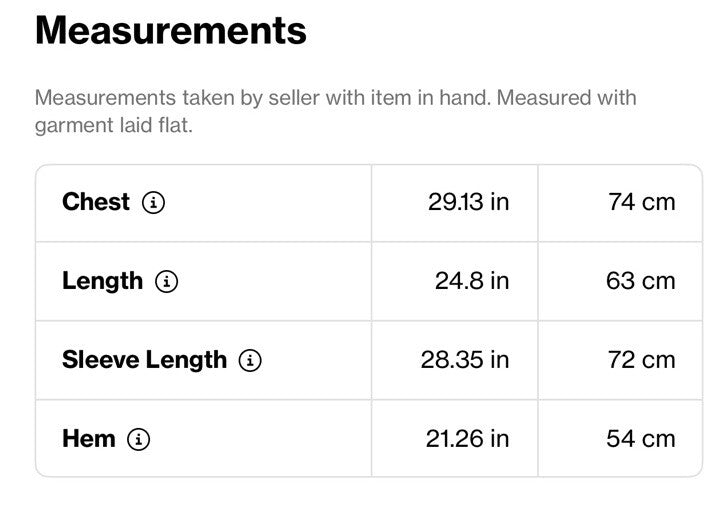Click the "garment laid flat" text line
Screen dimensions: 716x505
pos(114,126)
